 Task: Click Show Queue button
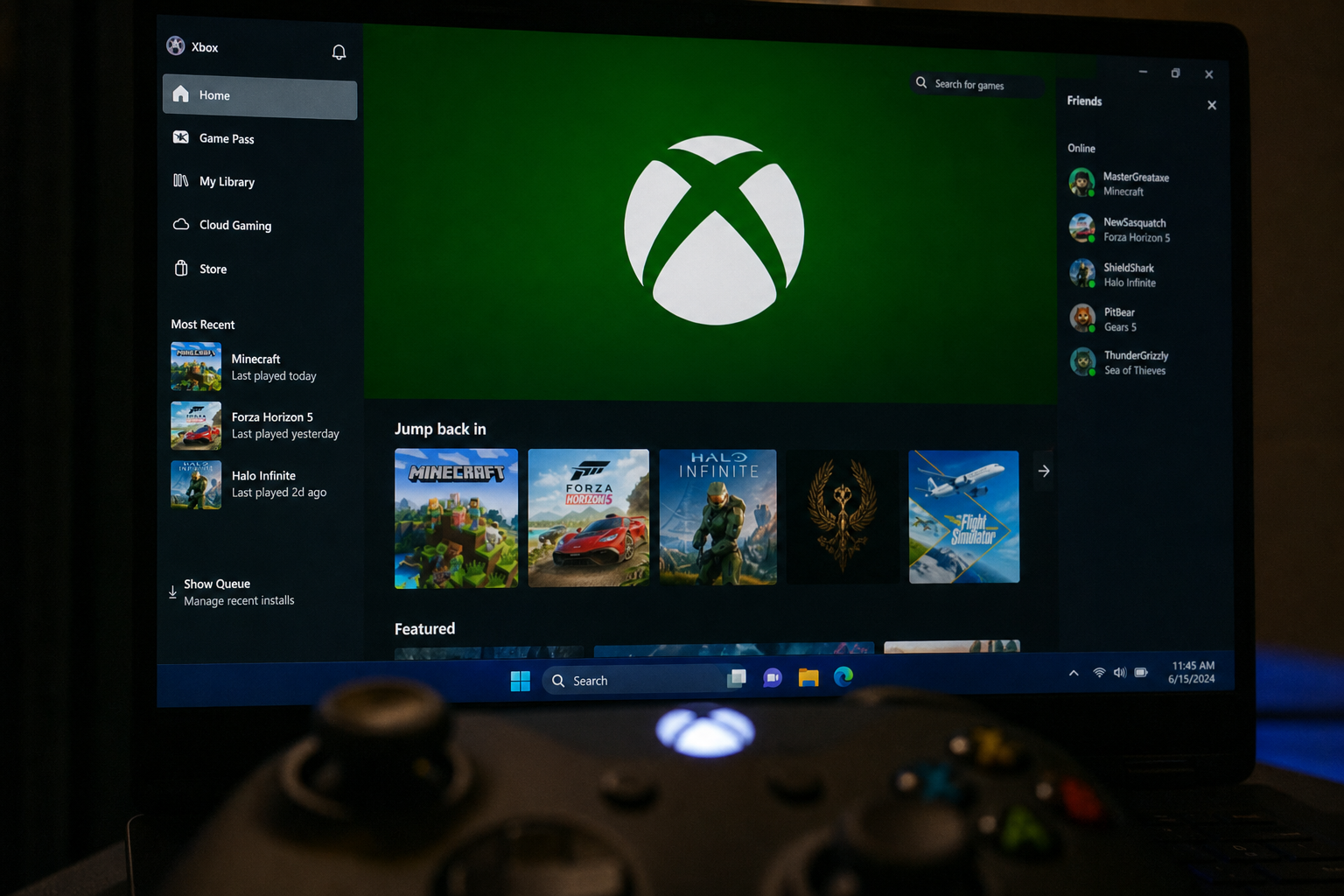pyautogui.click(x=232, y=592)
